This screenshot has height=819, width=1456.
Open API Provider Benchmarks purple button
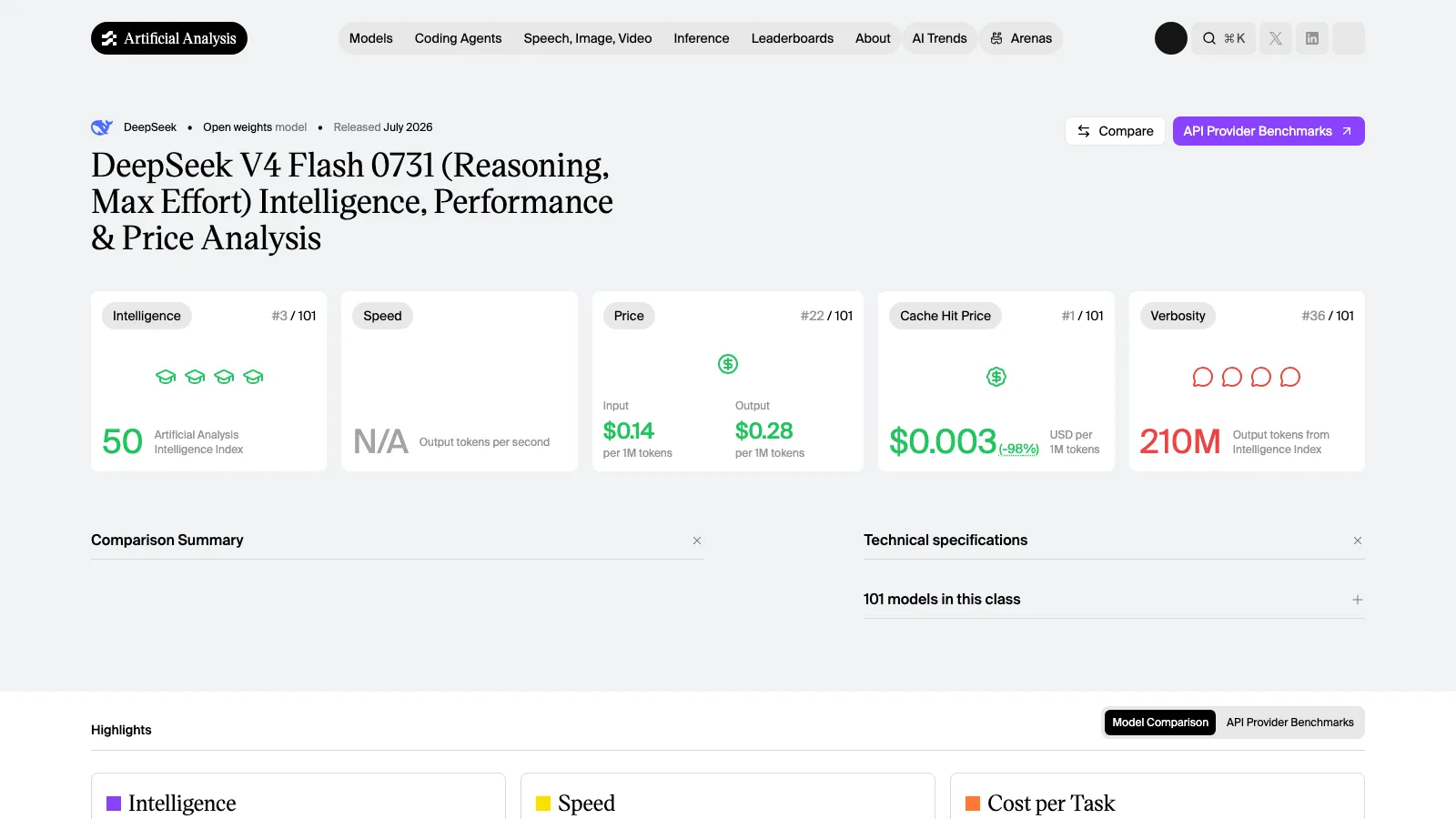click(1269, 131)
